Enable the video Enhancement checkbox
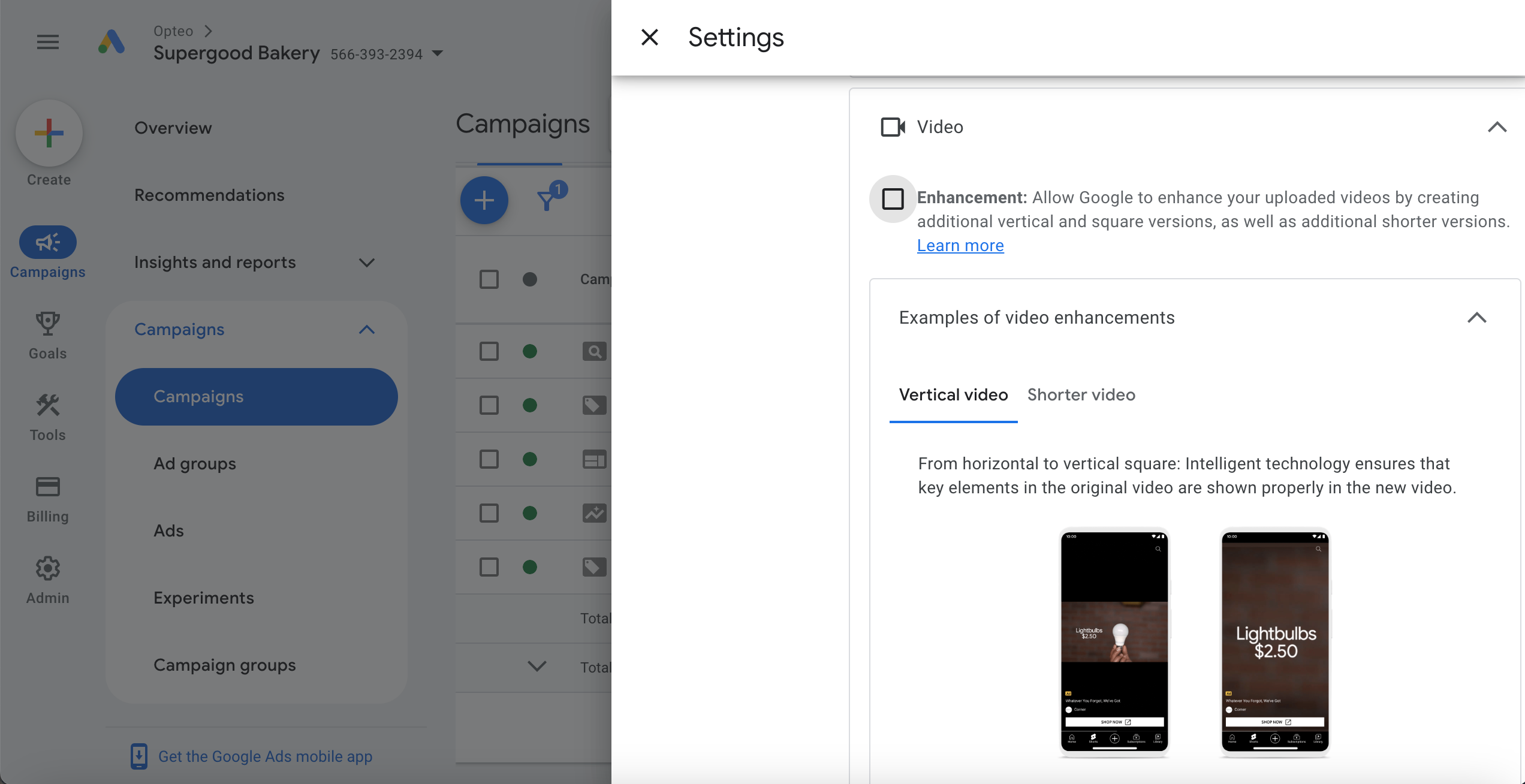 coord(893,198)
